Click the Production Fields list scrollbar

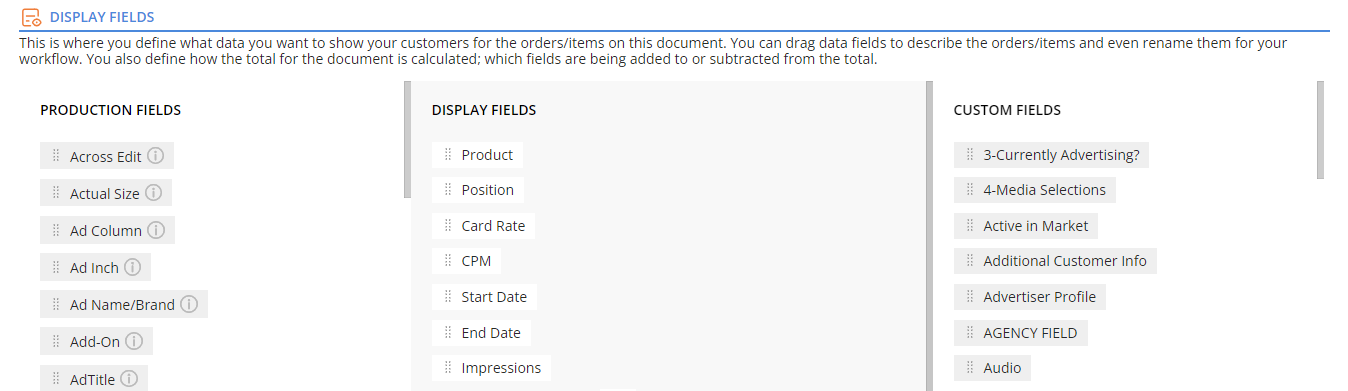coord(407,140)
